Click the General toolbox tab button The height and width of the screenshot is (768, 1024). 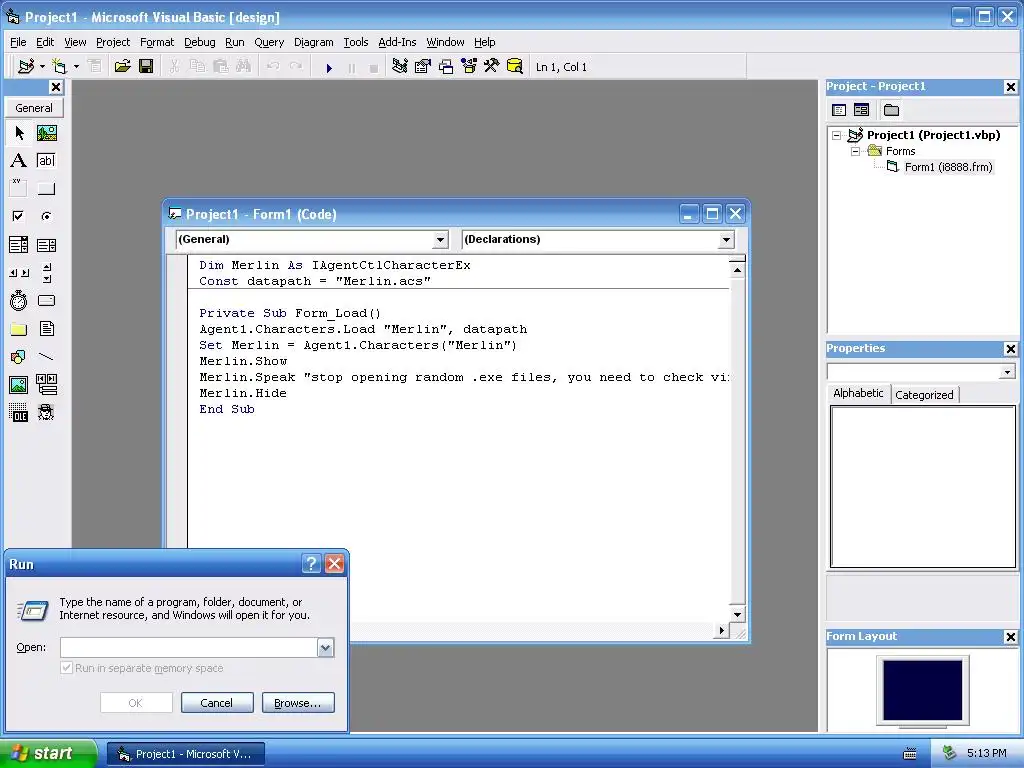34,108
